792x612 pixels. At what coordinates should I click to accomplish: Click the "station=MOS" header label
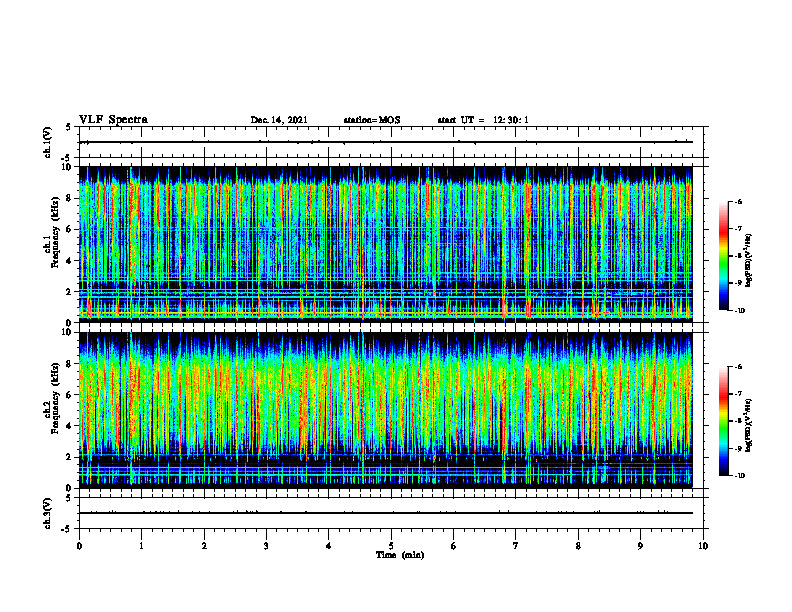pyautogui.click(x=372, y=120)
